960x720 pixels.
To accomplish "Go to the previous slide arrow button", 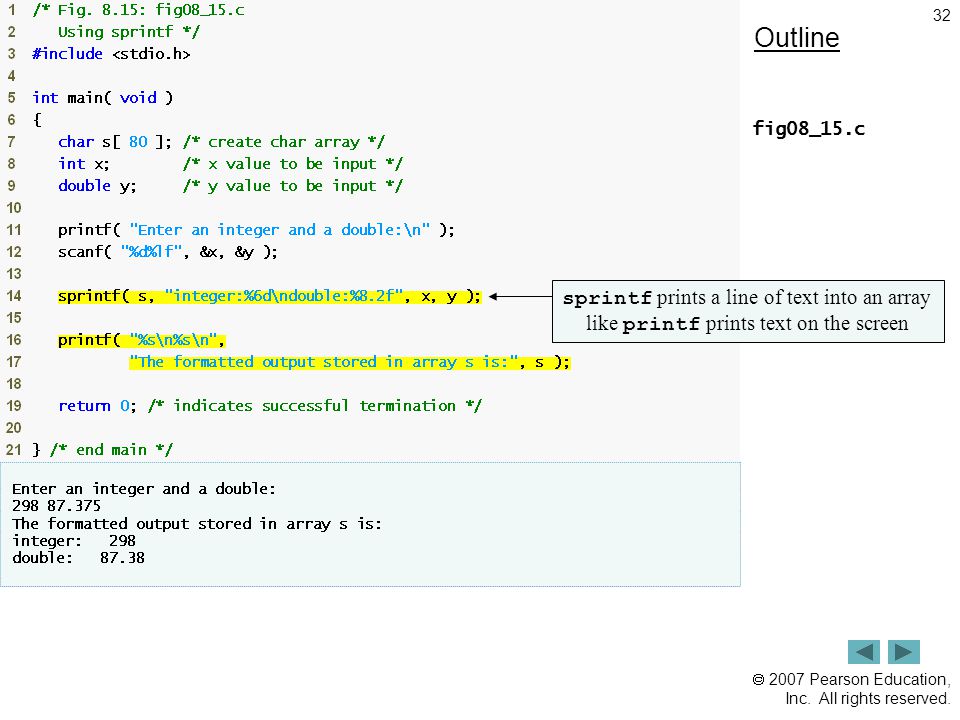I will pyautogui.click(x=863, y=651).
